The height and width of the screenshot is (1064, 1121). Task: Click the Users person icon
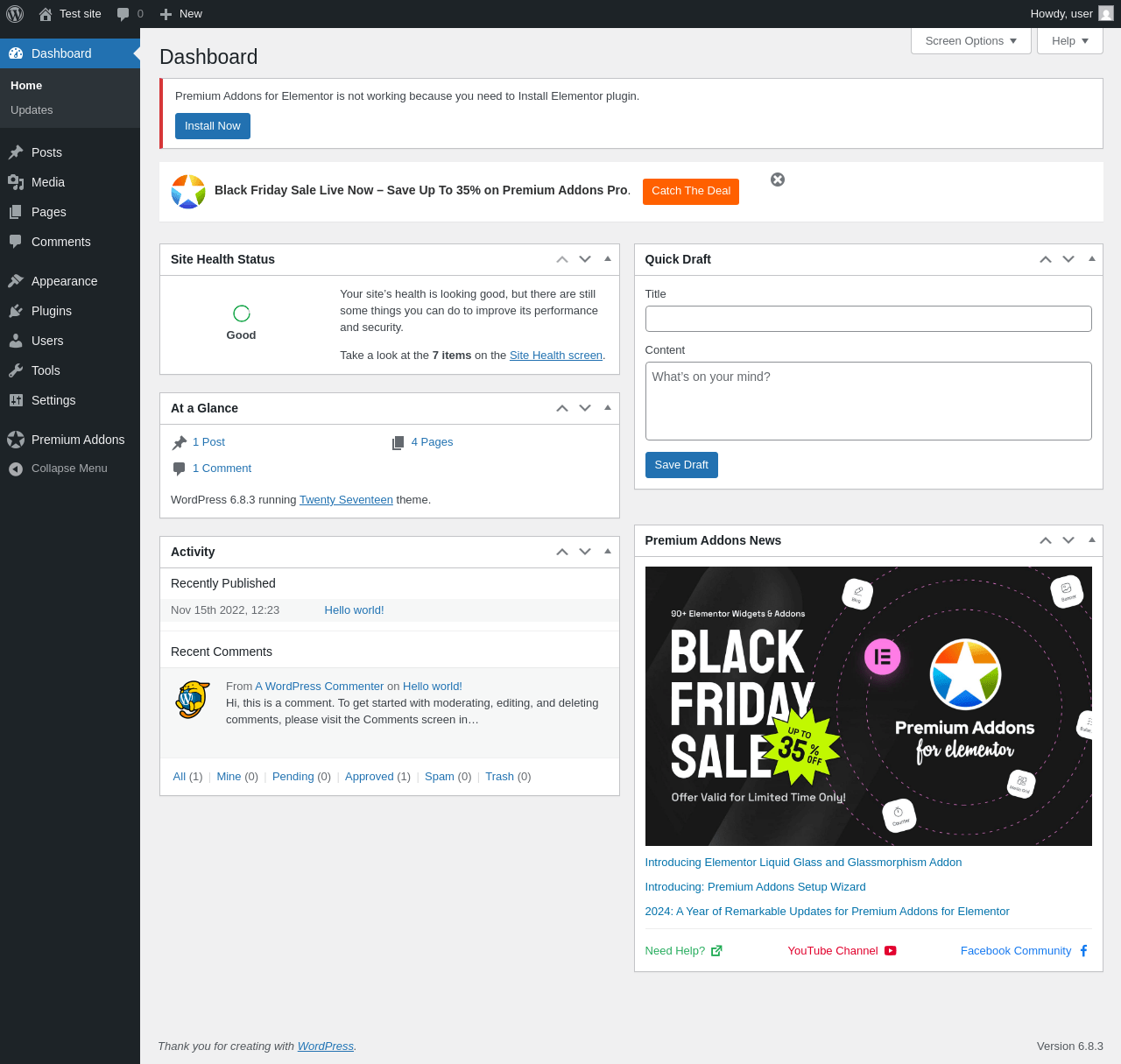tap(16, 341)
